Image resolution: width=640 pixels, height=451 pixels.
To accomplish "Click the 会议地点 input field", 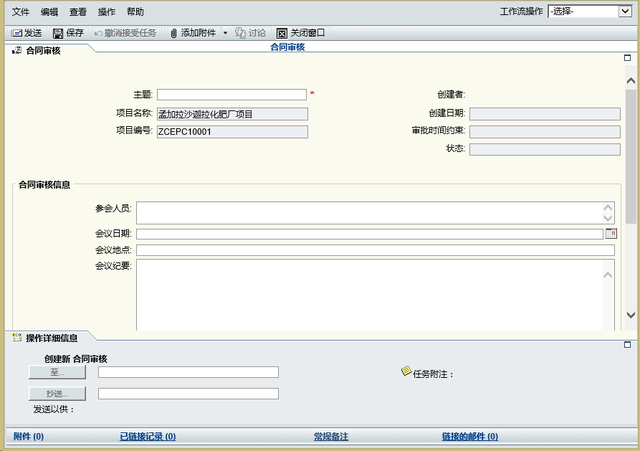I will (x=376, y=250).
